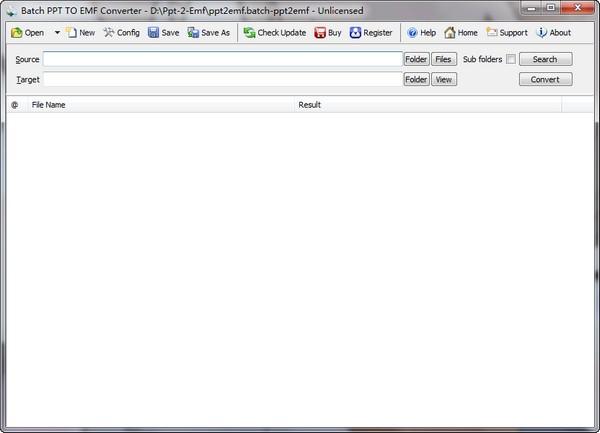The height and width of the screenshot is (433, 600).
Task: Start conversion with Convert button
Action: 546,80
